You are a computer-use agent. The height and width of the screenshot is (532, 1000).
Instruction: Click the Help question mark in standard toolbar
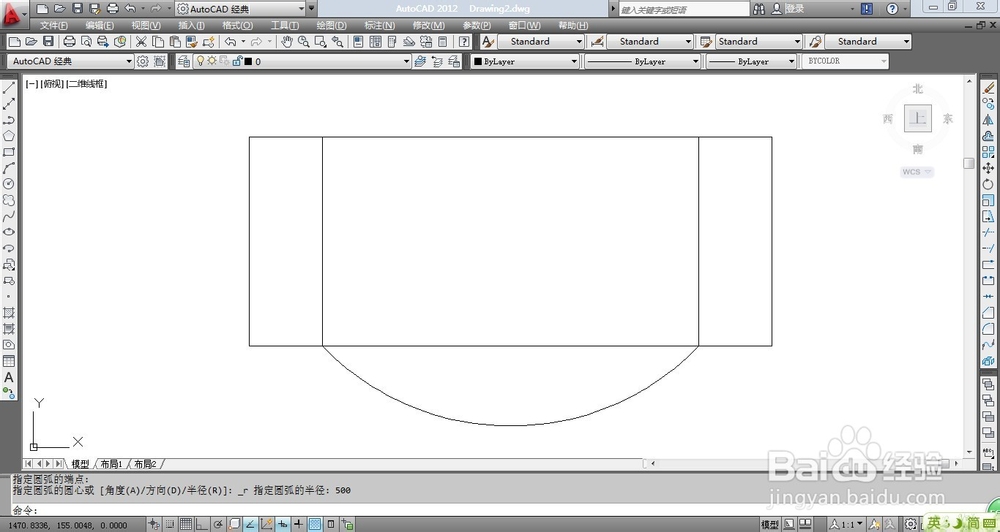(464, 41)
